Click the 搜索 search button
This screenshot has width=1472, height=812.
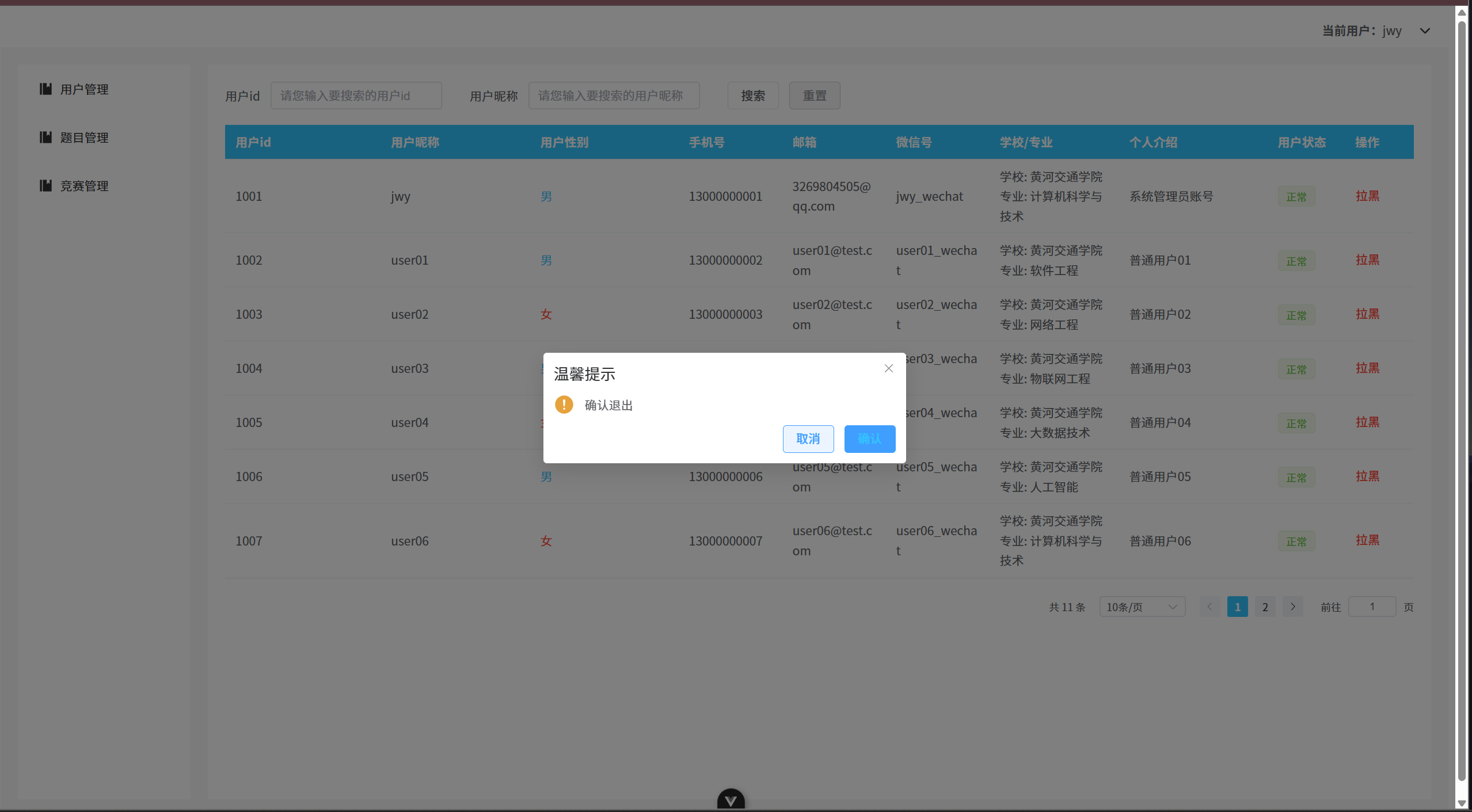(752, 95)
